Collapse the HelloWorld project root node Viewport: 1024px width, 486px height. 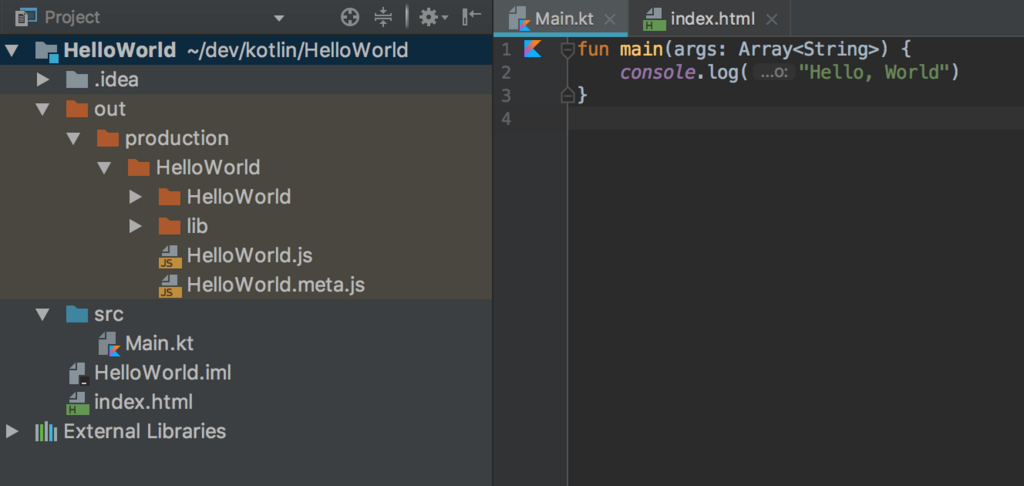[x=13, y=50]
